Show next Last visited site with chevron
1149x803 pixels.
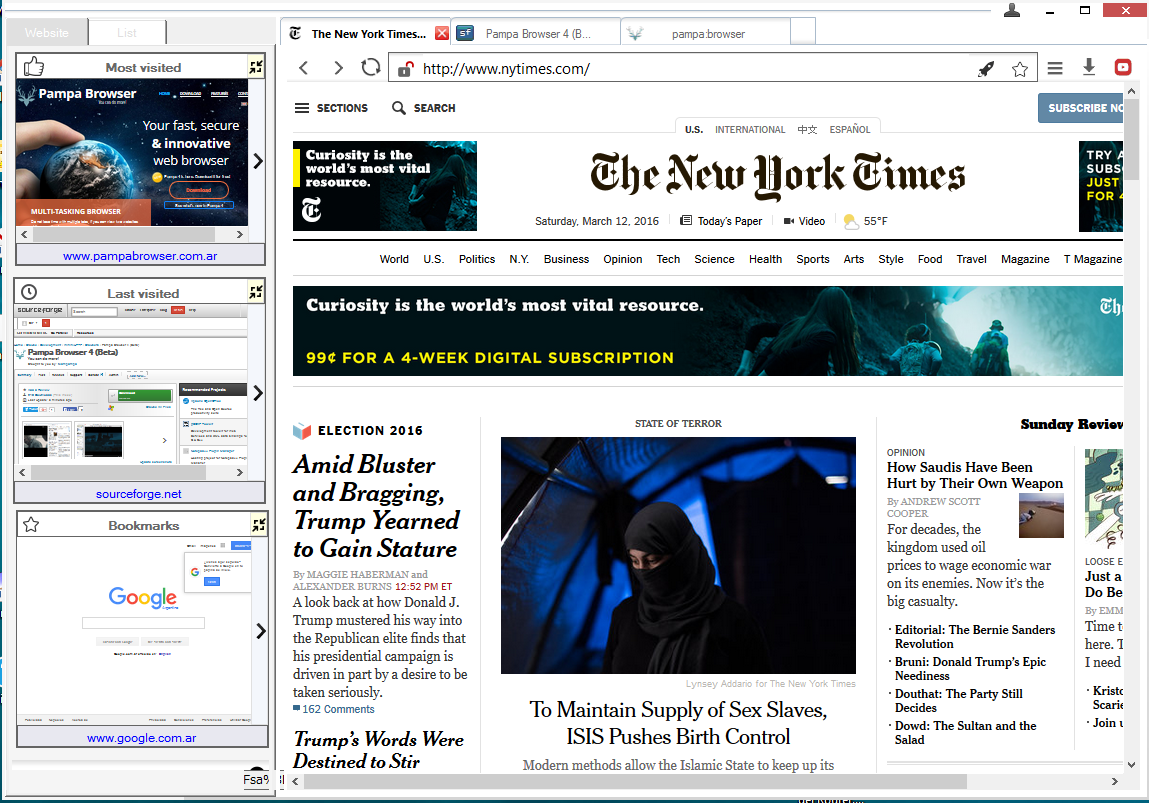[258, 392]
